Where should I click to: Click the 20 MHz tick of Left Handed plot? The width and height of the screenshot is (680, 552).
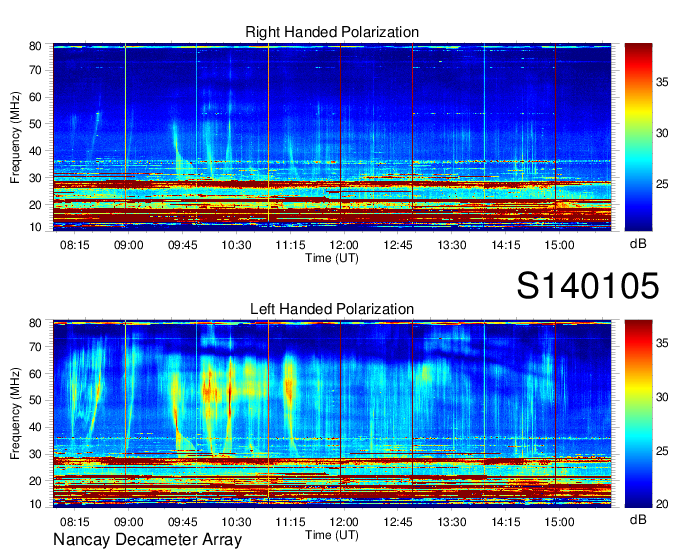[35, 481]
